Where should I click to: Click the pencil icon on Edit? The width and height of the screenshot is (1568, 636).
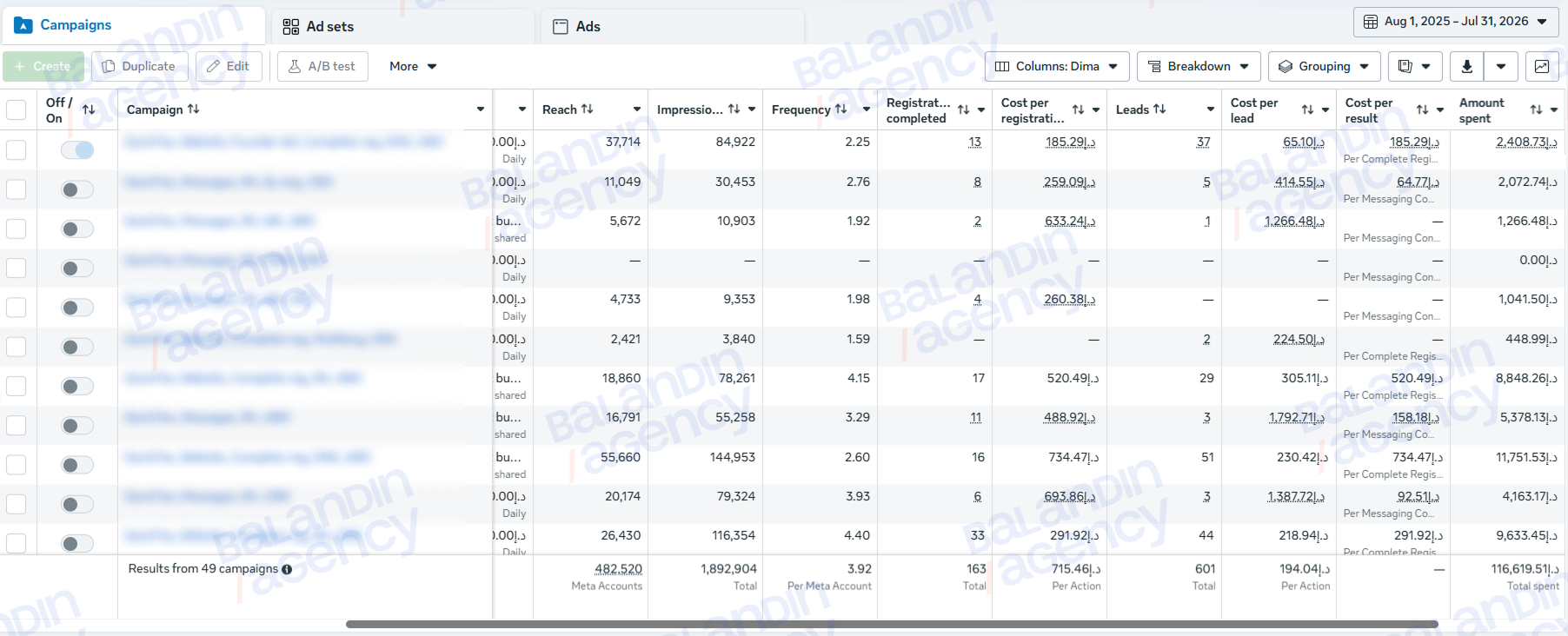point(213,66)
